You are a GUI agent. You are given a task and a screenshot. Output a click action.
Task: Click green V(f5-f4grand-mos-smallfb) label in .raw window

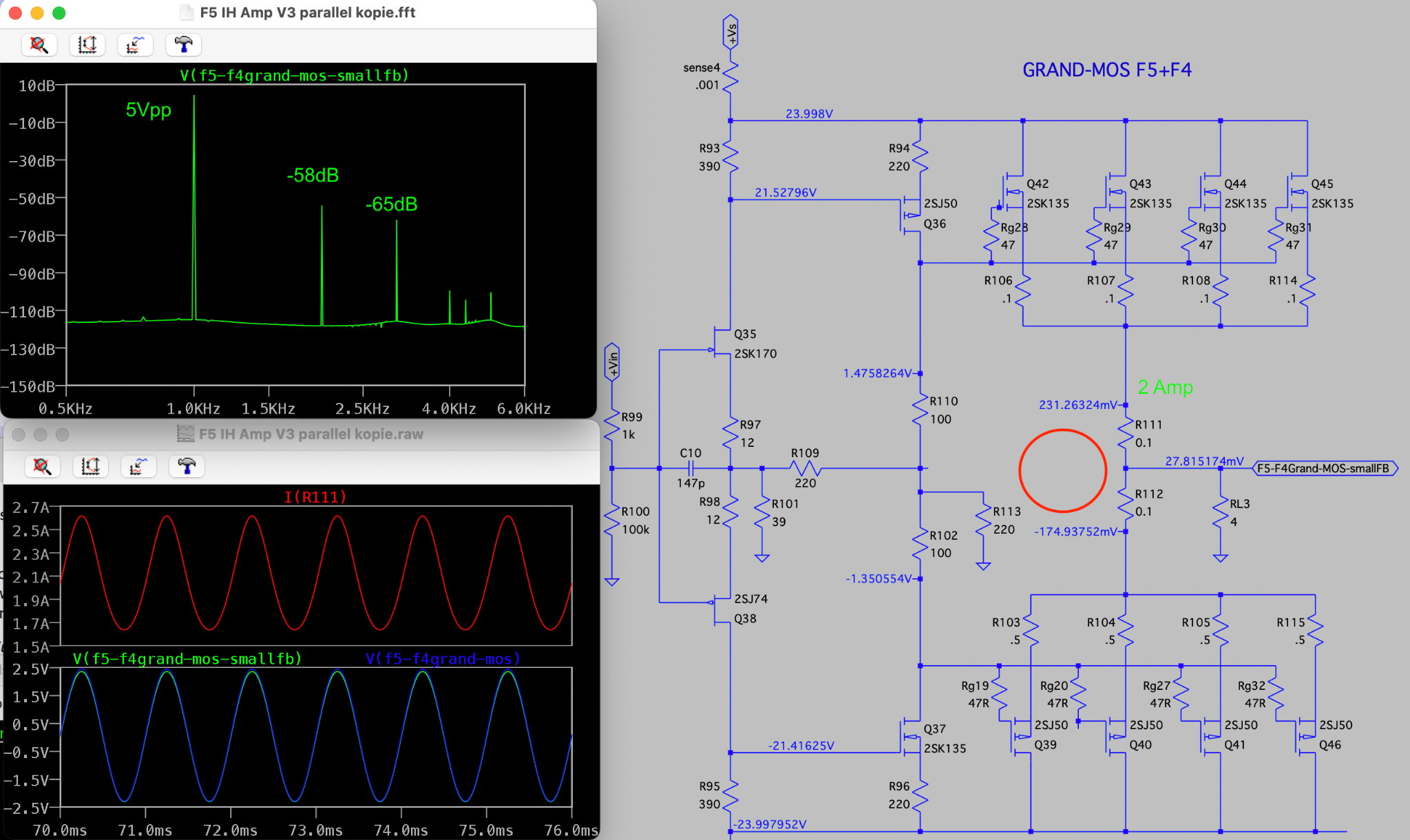[187, 658]
